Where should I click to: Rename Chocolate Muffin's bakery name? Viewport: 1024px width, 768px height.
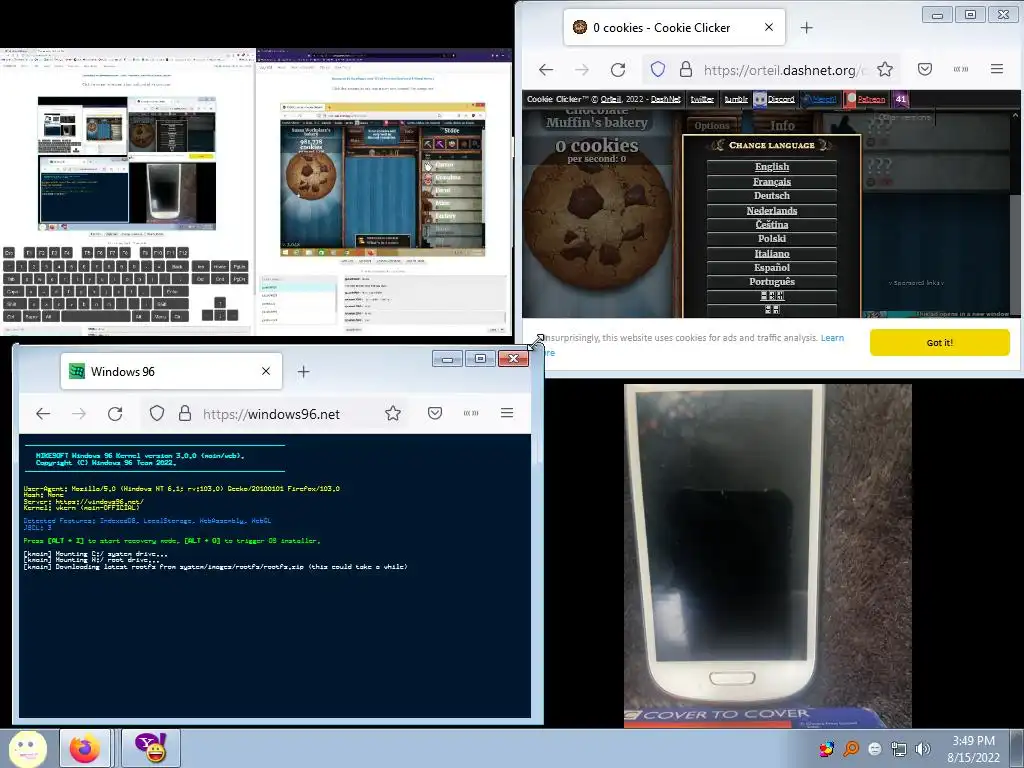tap(596, 118)
